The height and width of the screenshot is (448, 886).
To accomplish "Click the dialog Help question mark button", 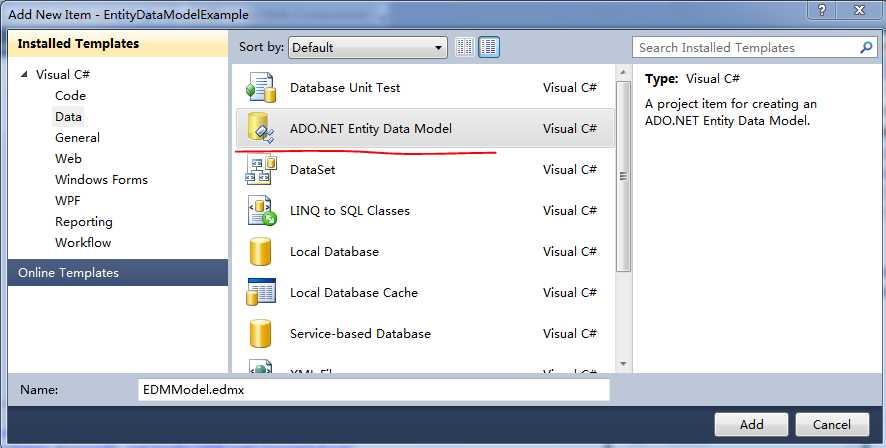I will (823, 10).
